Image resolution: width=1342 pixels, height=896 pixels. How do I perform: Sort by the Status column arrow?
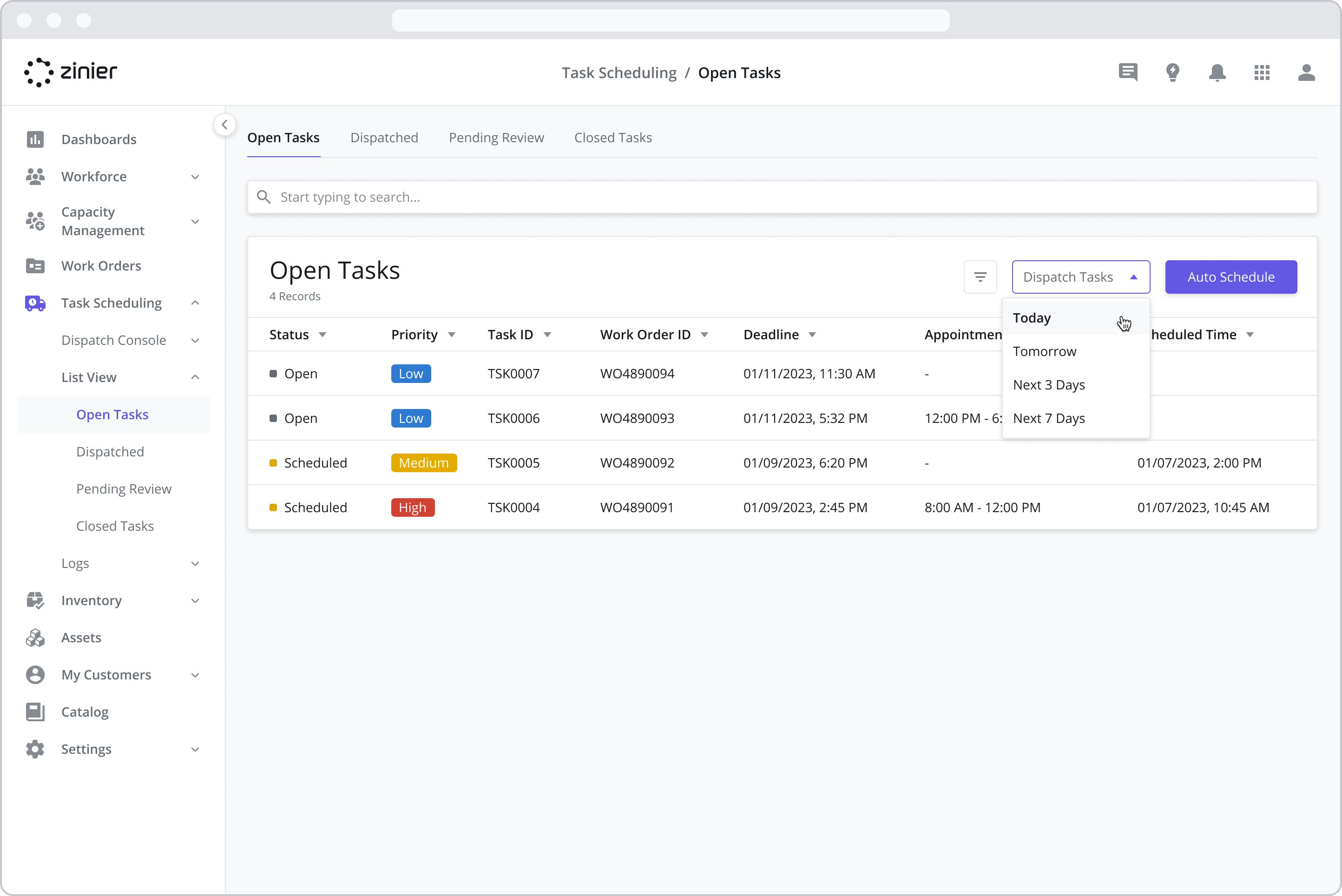(x=323, y=335)
